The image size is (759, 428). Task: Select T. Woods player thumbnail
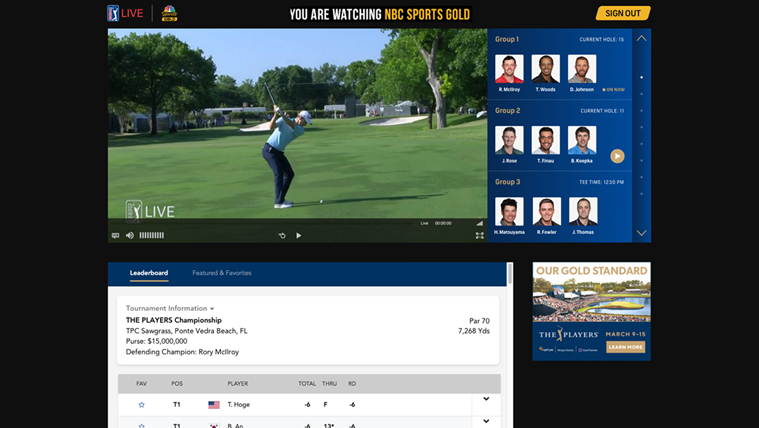coord(545,69)
